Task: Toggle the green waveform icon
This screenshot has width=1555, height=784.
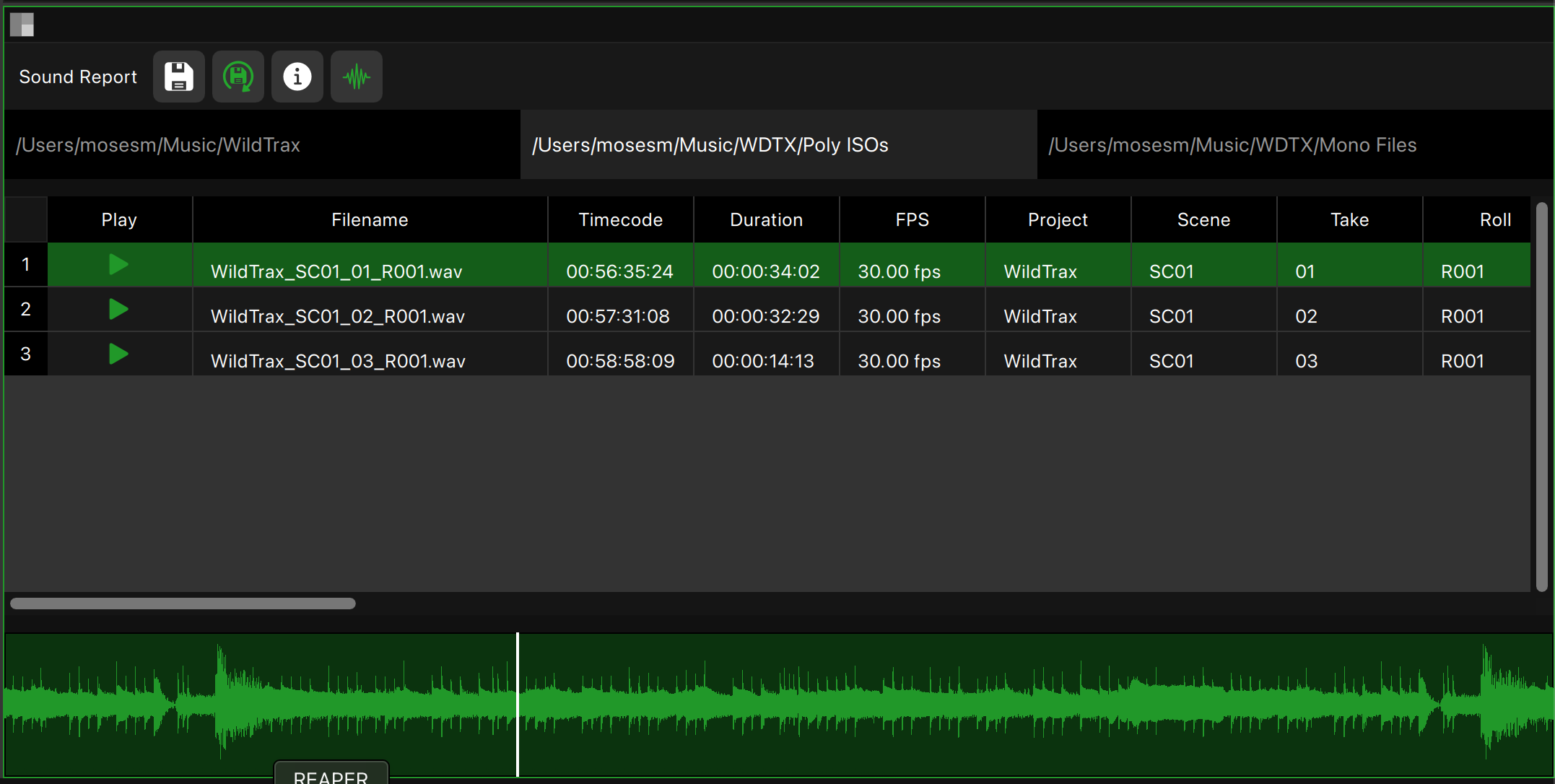Action: 356,77
